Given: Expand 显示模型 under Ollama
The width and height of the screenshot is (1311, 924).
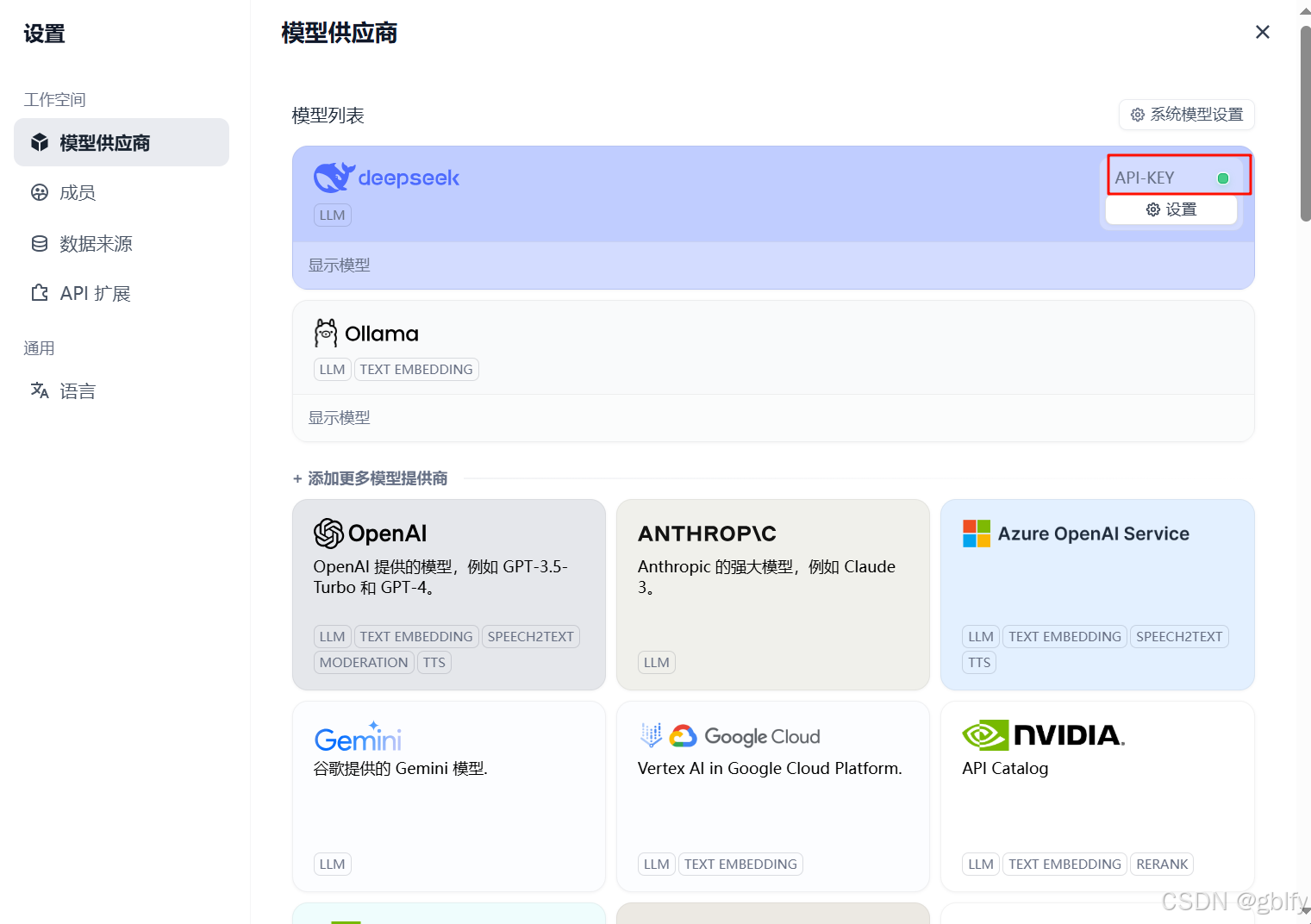Looking at the screenshot, I should click(x=340, y=418).
